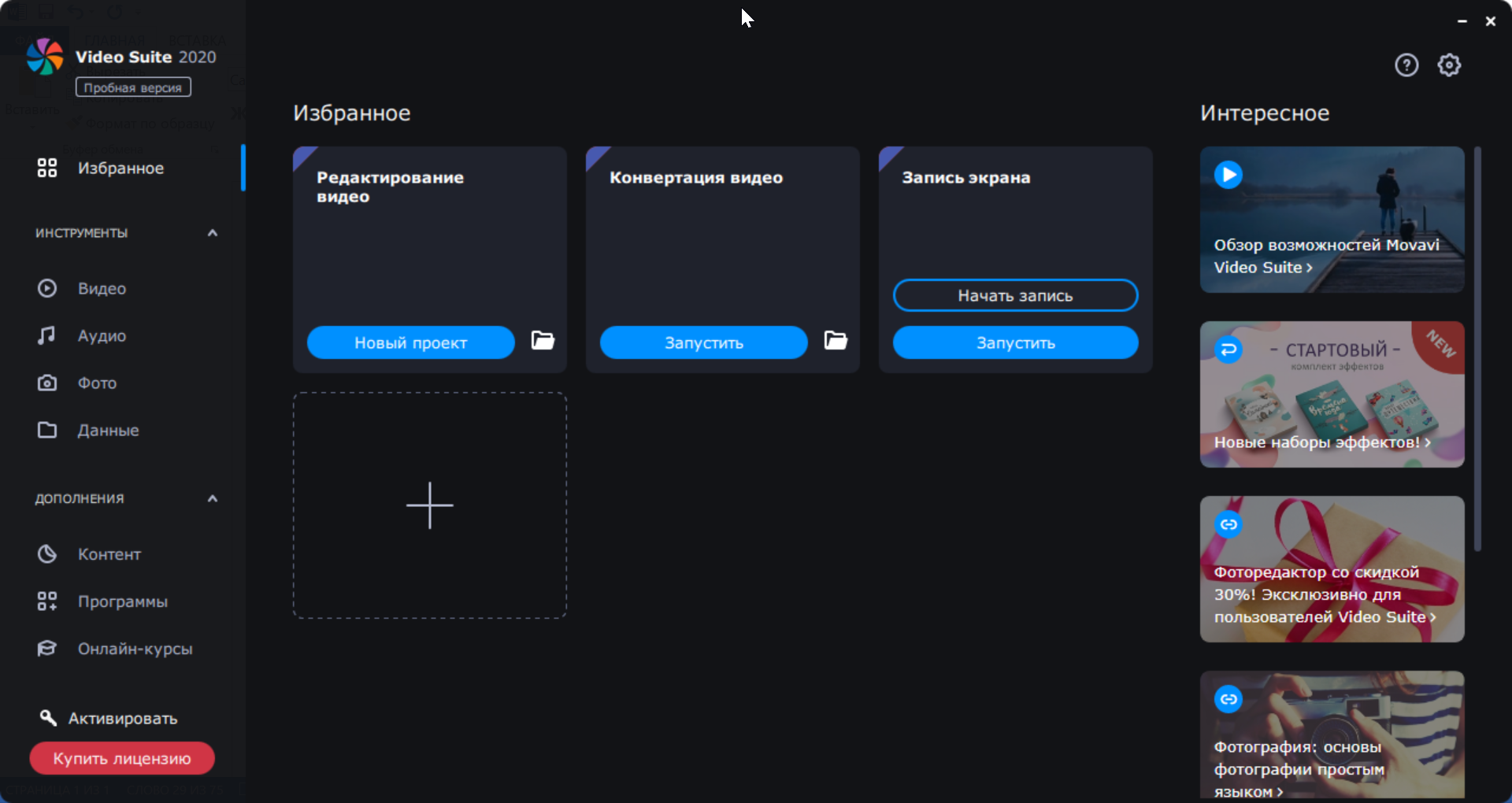Click link icon on Фоторедактор со скидкой card
The width and height of the screenshot is (1512, 803).
pyautogui.click(x=1228, y=524)
